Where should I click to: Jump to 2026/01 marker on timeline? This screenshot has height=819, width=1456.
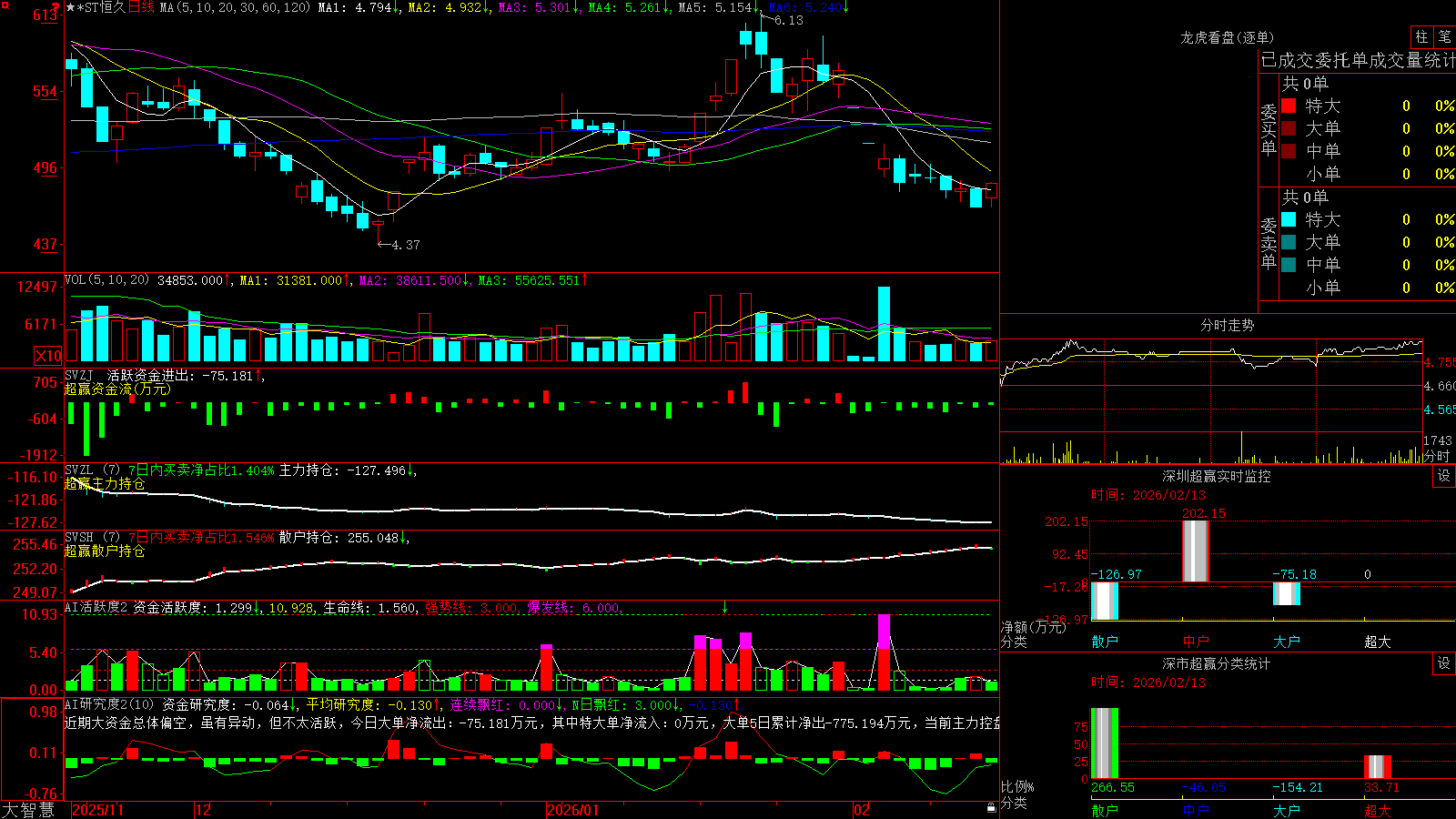572,810
